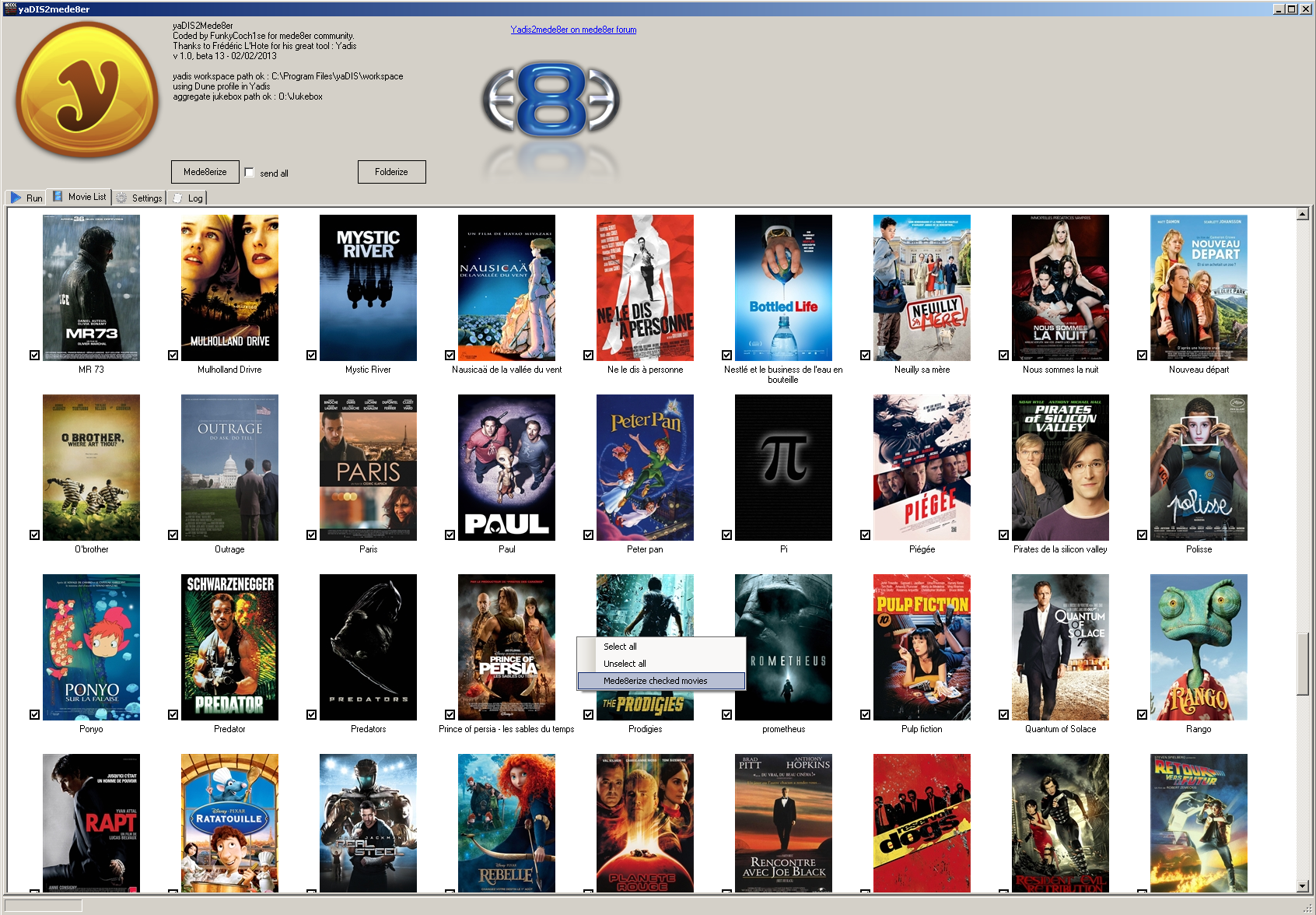Select the Pulp Fiction poster
This screenshot has height=915, width=1316.
click(922, 647)
